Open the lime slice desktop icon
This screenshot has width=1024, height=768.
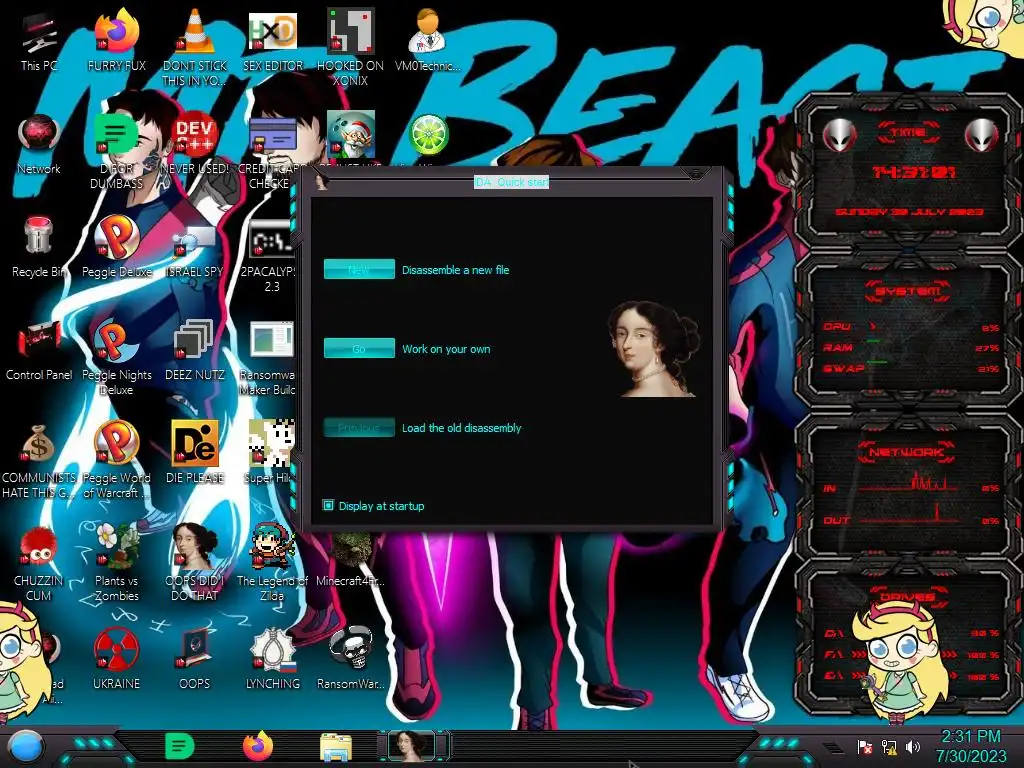[x=428, y=135]
